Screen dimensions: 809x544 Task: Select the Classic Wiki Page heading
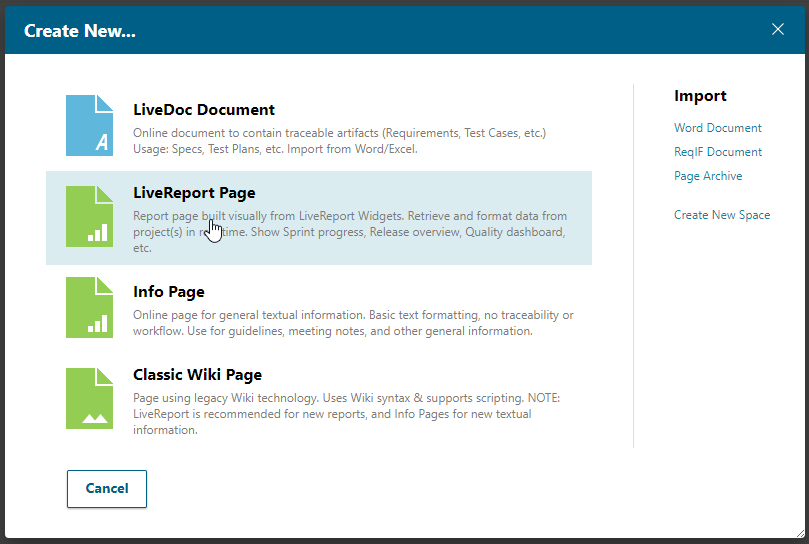(197, 375)
